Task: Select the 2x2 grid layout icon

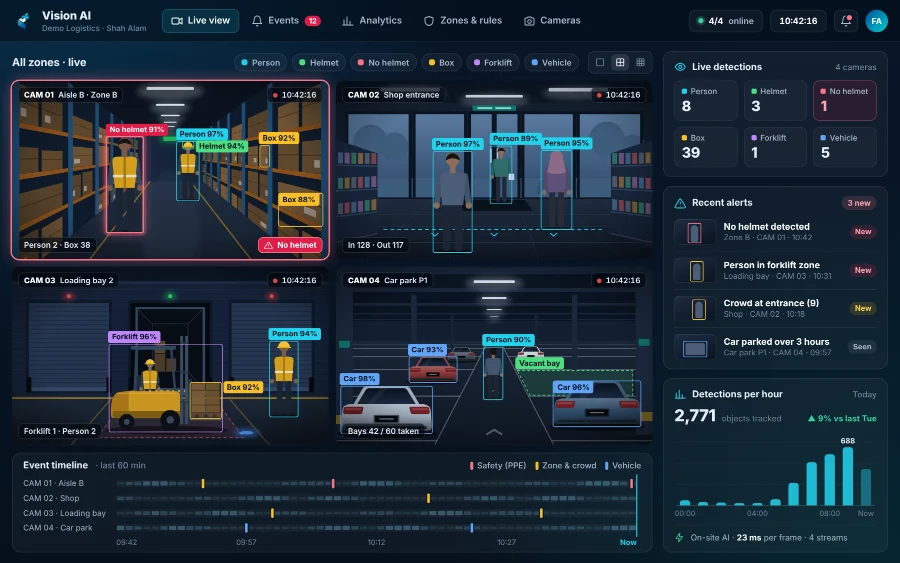Action: click(620, 63)
